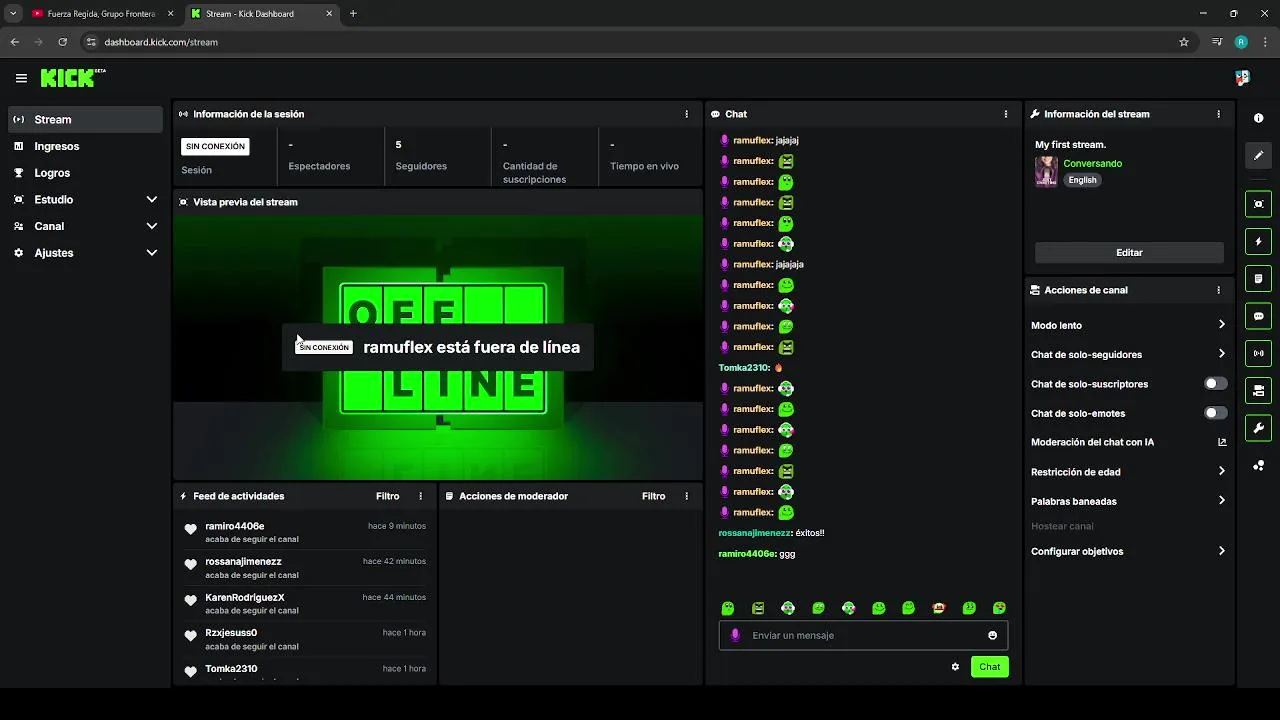This screenshot has height=720, width=1280.
Task: Open Restricción de edad options
Action: (1129, 472)
